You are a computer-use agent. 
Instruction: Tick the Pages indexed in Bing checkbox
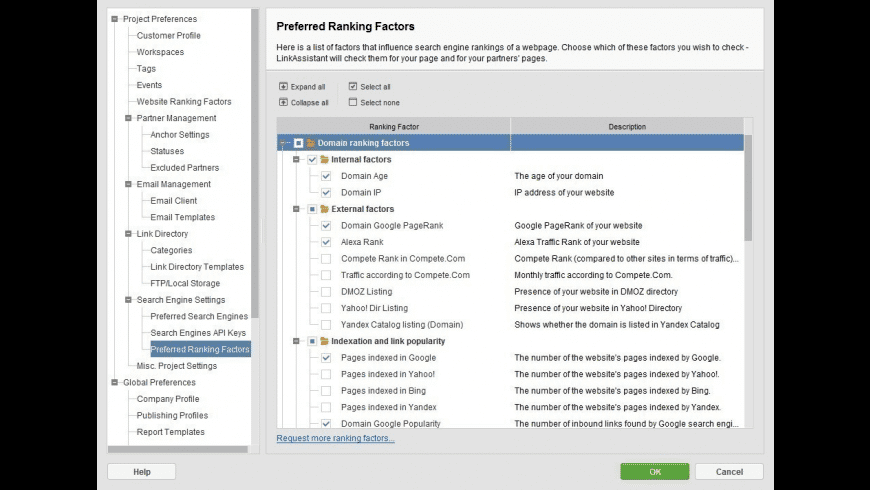[326, 391]
